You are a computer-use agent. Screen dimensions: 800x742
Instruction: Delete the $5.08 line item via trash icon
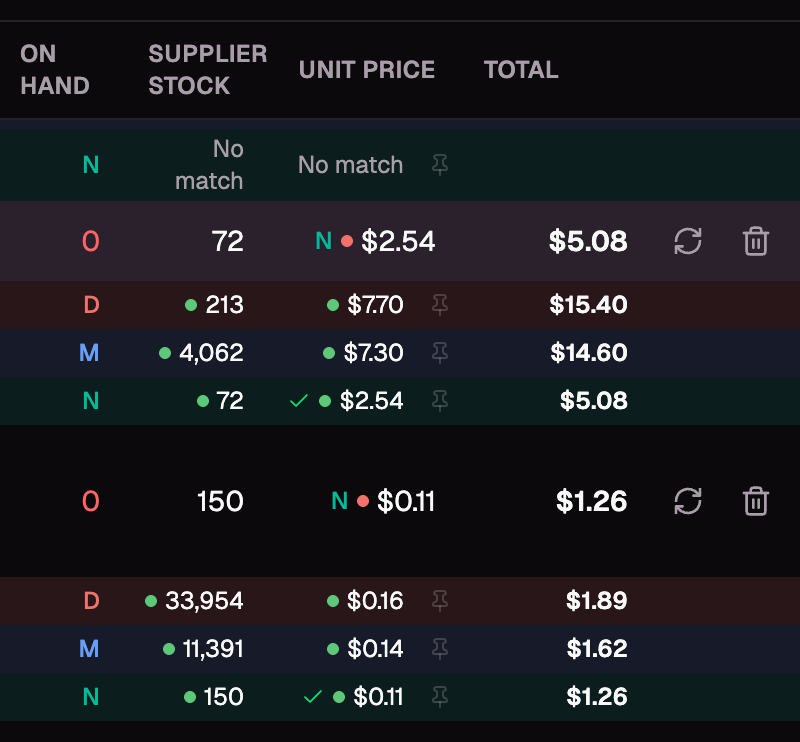click(x=755, y=241)
